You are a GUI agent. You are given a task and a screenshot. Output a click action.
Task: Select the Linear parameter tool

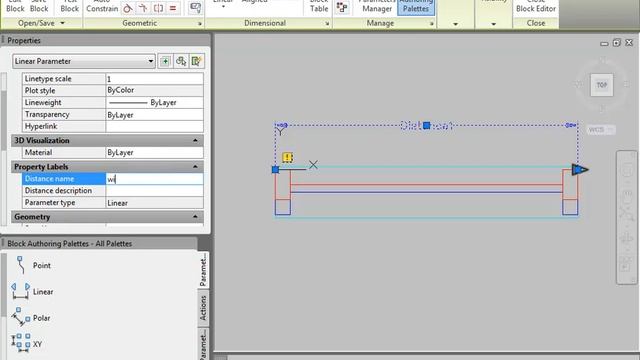[32, 291]
